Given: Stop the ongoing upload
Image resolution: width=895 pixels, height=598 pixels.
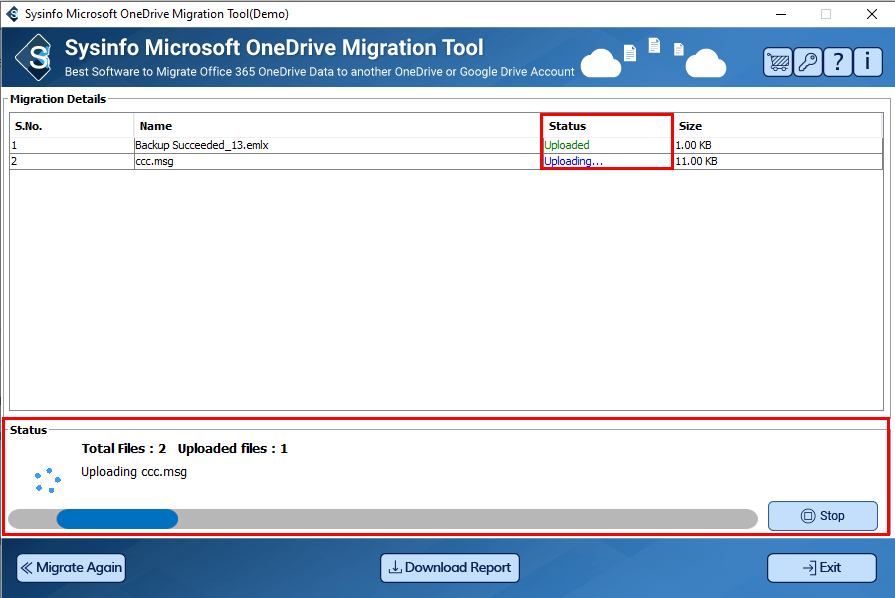Looking at the screenshot, I should click(x=823, y=516).
